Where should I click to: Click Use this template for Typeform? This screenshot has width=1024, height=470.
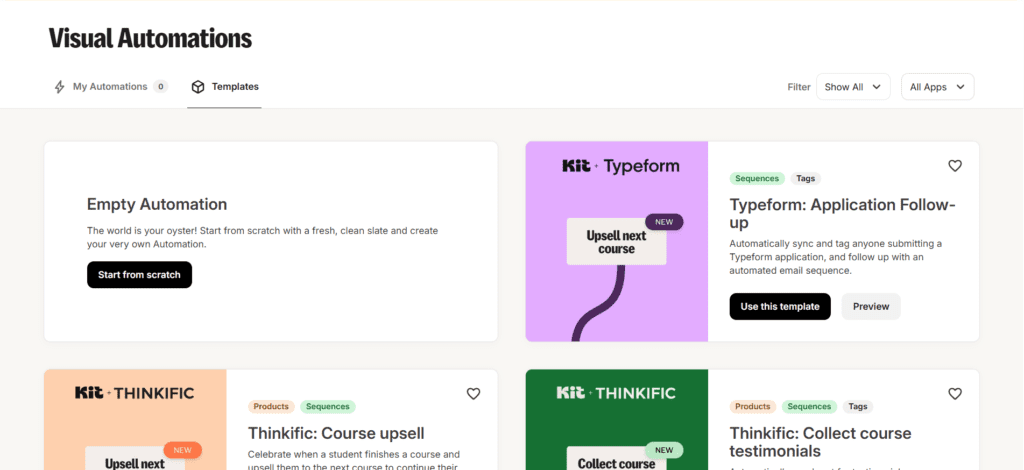point(780,306)
